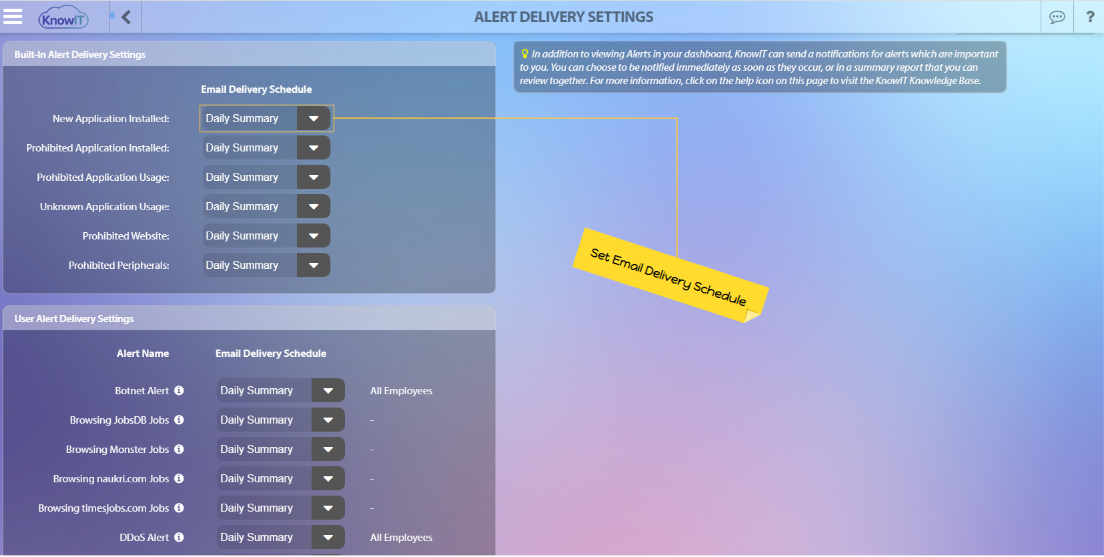Open New Application Installed schedule dropdown
Screen dimensions: 1104x557
pos(266,118)
